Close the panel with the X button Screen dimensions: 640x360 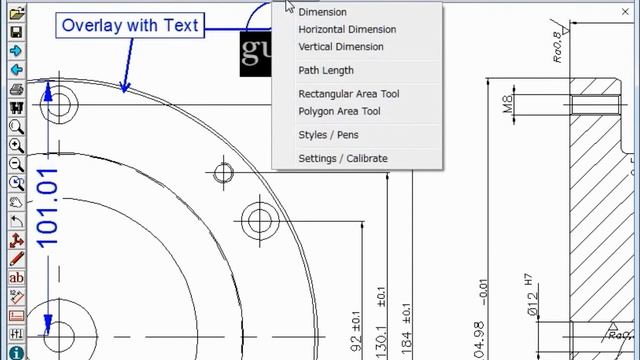click(625, 12)
